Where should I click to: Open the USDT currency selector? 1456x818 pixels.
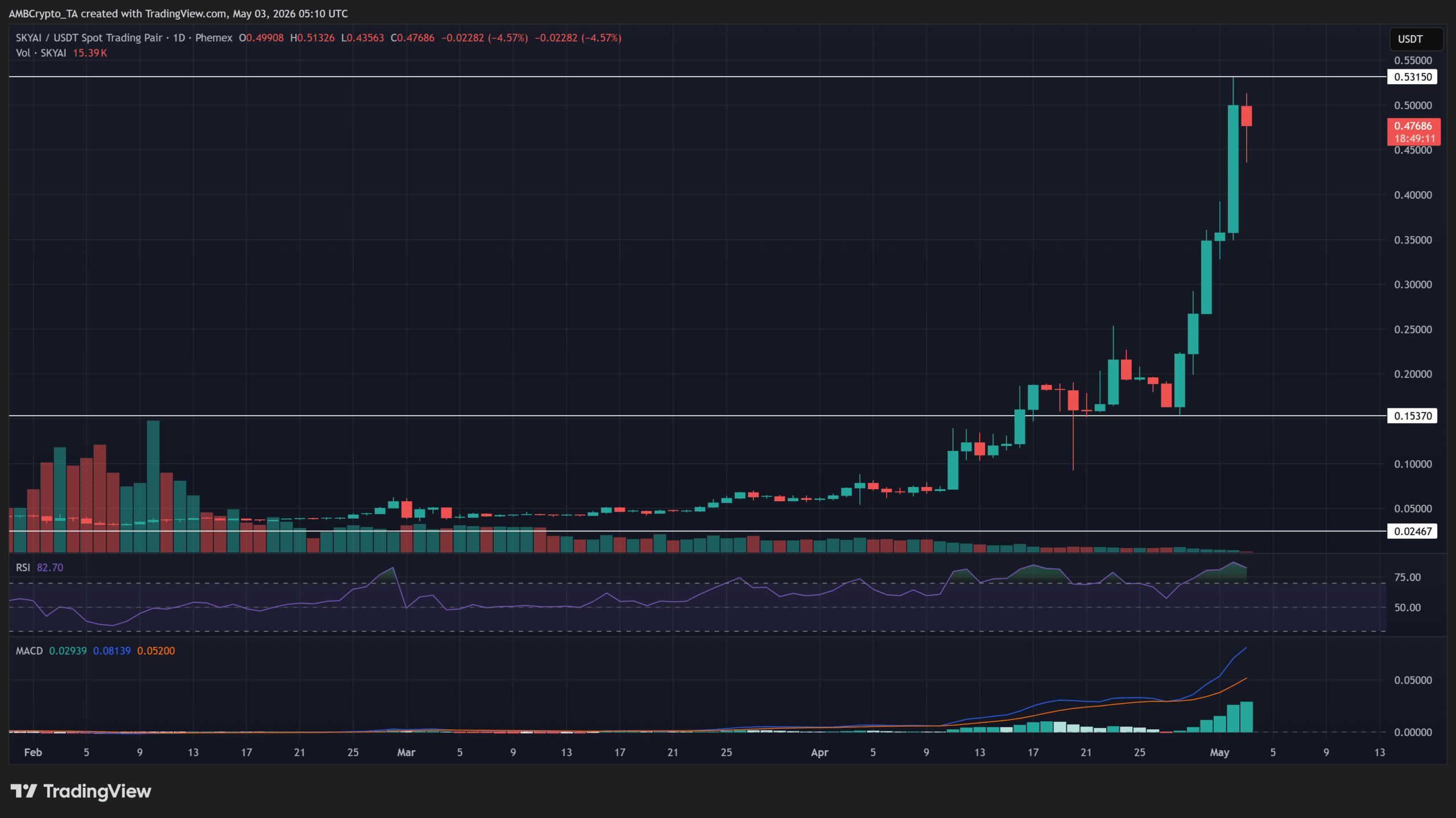(1416, 39)
